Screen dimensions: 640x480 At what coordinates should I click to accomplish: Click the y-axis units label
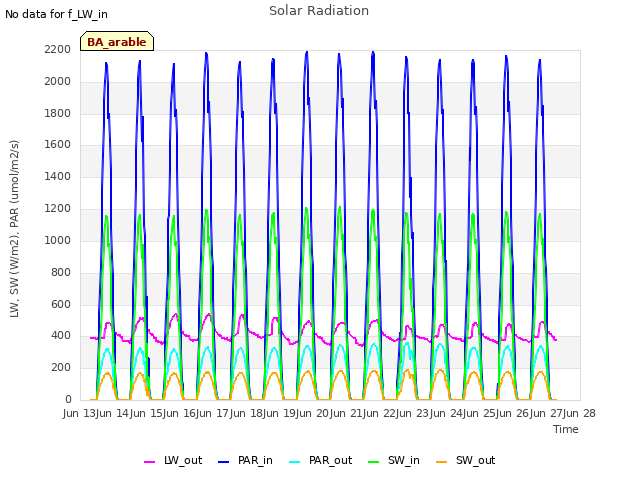coord(15,229)
